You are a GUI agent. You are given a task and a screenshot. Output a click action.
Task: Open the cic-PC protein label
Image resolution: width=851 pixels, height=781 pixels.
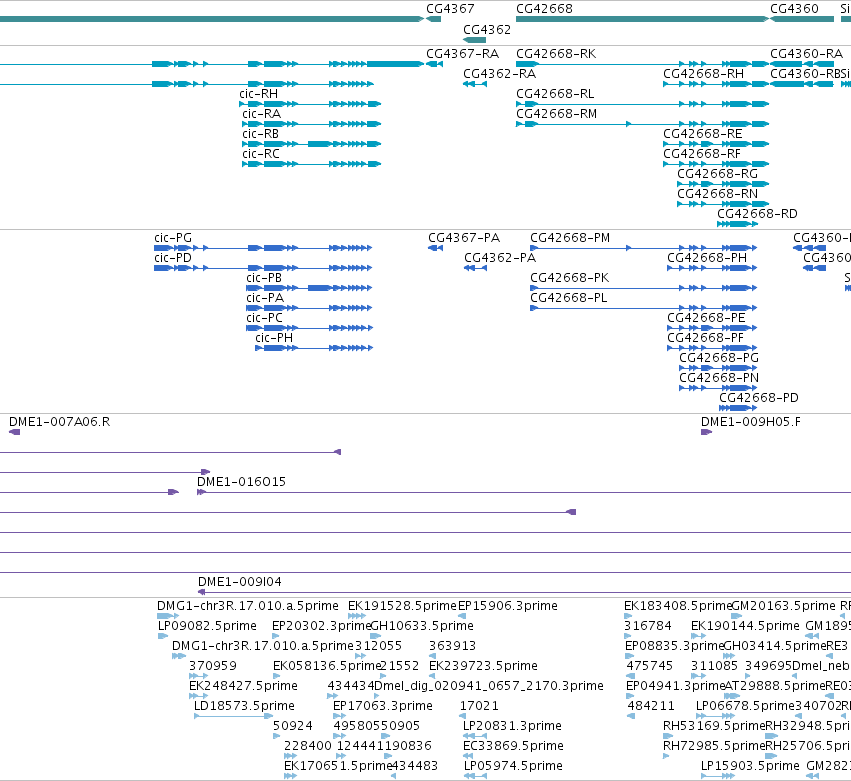tap(264, 318)
